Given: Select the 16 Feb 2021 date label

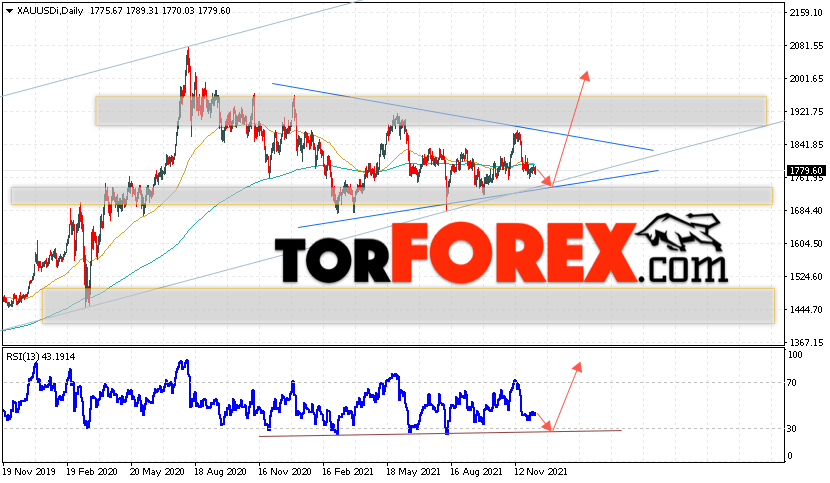Looking at the screenshot, I should coord(348,471).
